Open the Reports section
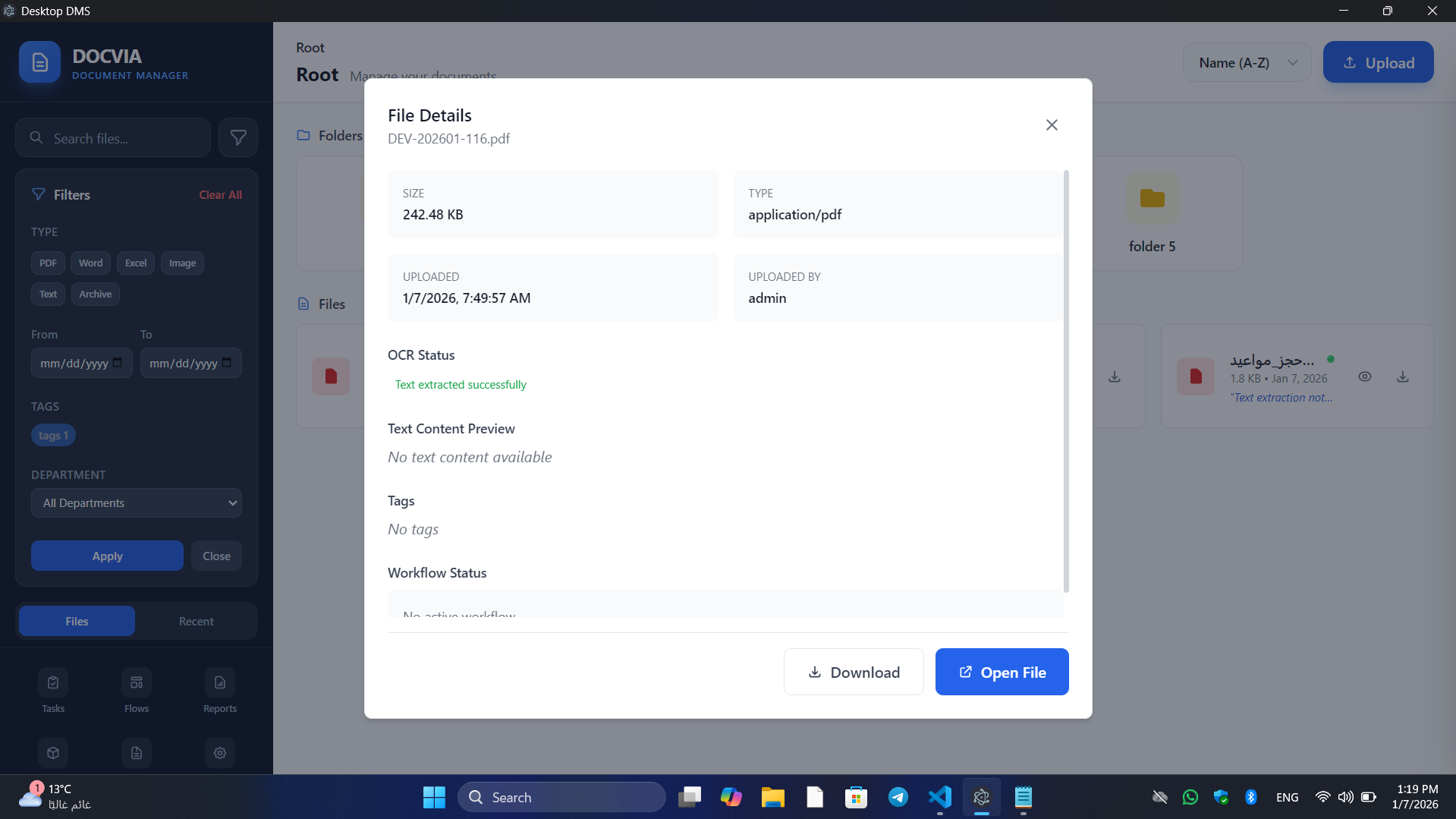This screenshot has width=1456, height=819. (x=220, y=690)
